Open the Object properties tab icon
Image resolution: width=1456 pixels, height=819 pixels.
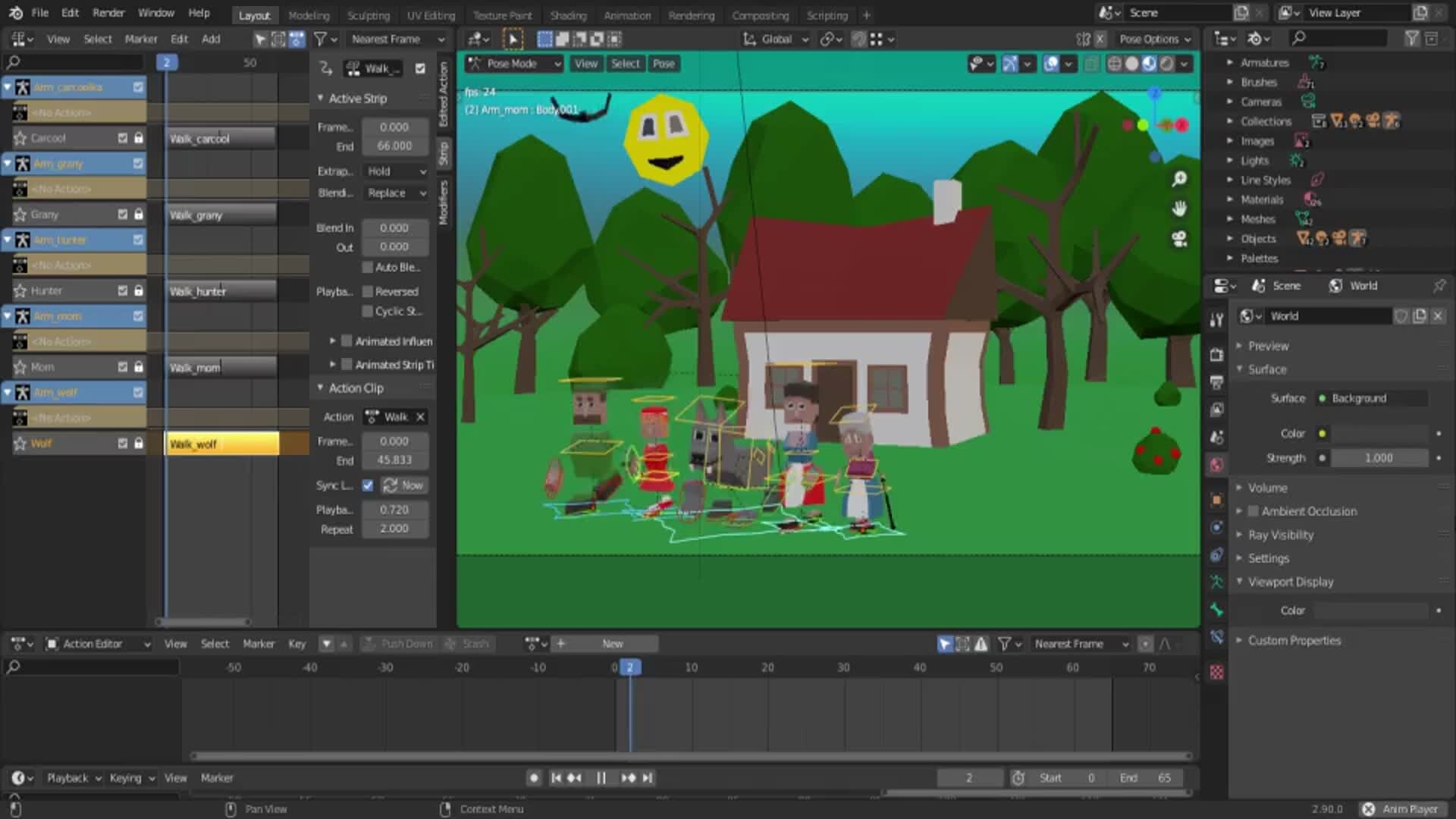coord(1216,500)
